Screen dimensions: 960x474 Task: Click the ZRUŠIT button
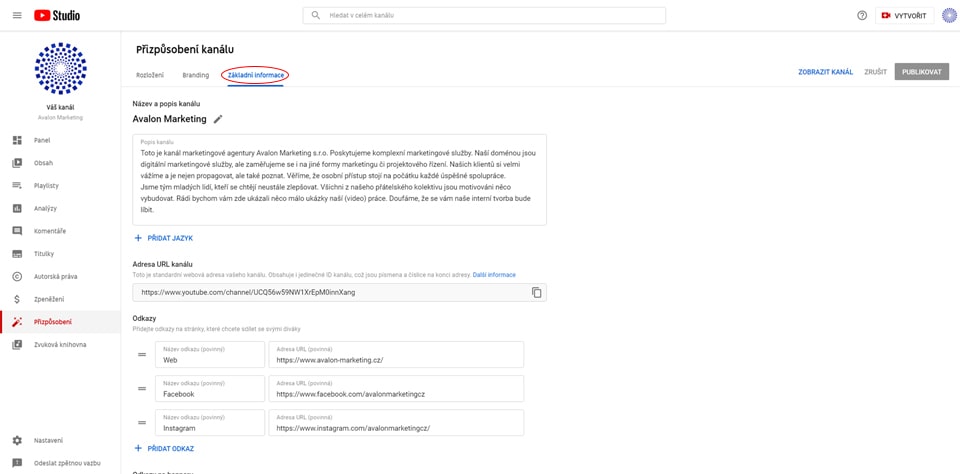(876, 72)
